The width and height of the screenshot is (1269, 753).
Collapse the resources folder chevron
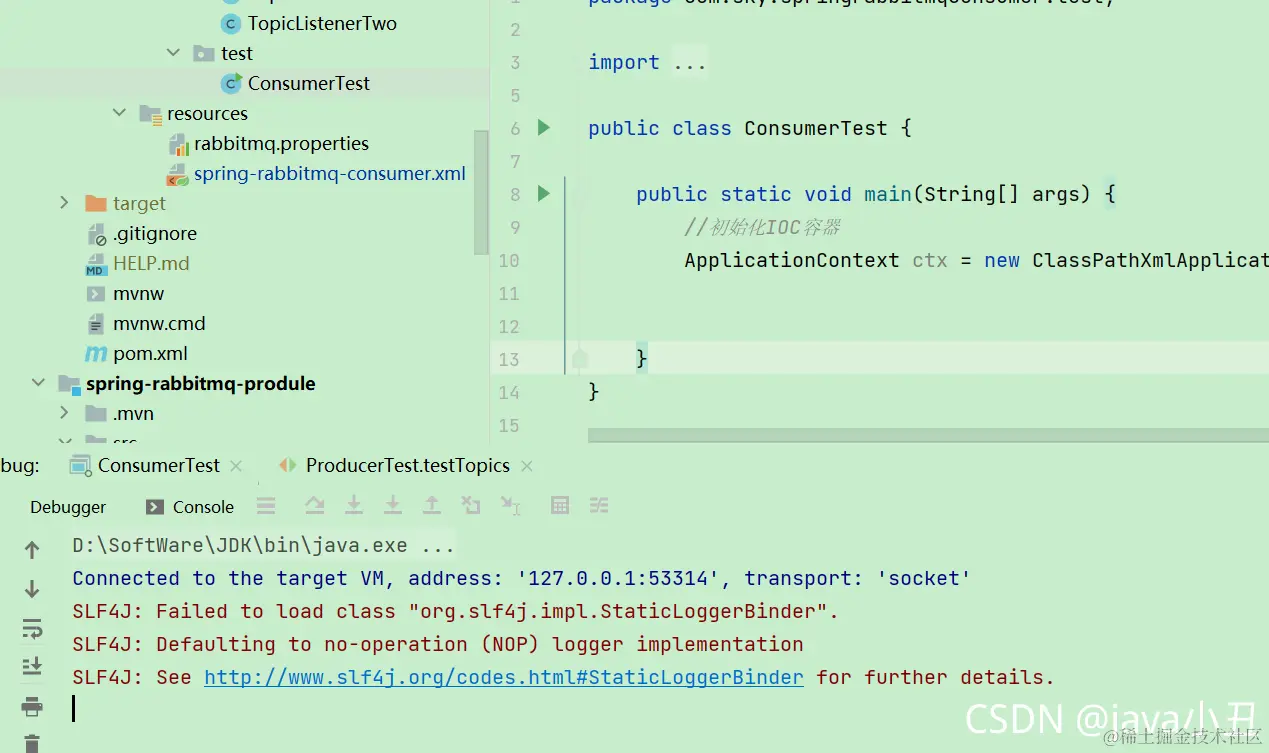coord(119,112)
